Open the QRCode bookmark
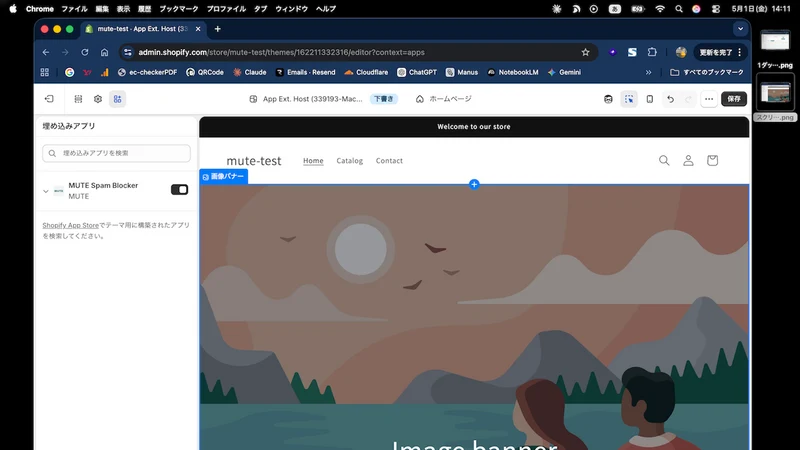Viewport: 800px width, 450px height. click(x=205, y=72)
